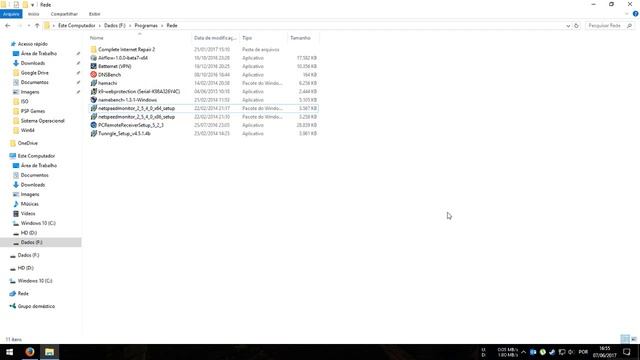Open Músicas under Este Computador
Image resolution: width=640 pixels, height=360 pixels.
pyautogui.click(x=29, y=204)
